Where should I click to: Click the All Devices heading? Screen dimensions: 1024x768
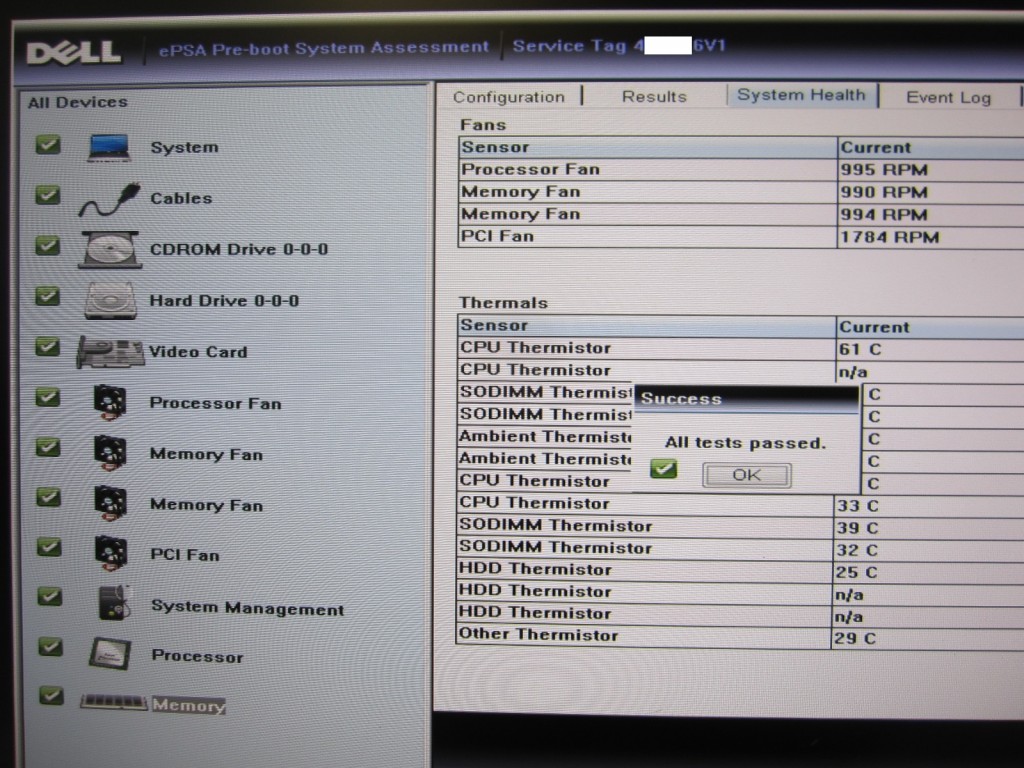[x=78, y=103]
